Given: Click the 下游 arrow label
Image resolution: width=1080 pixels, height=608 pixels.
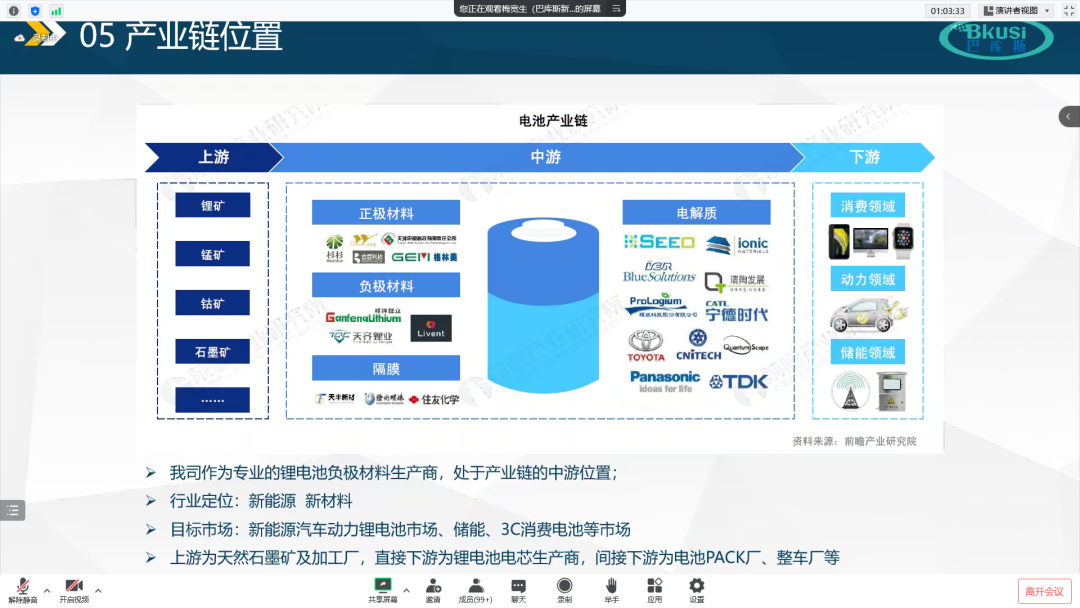Looking at the screenshot, I should [x=864, y=157].
